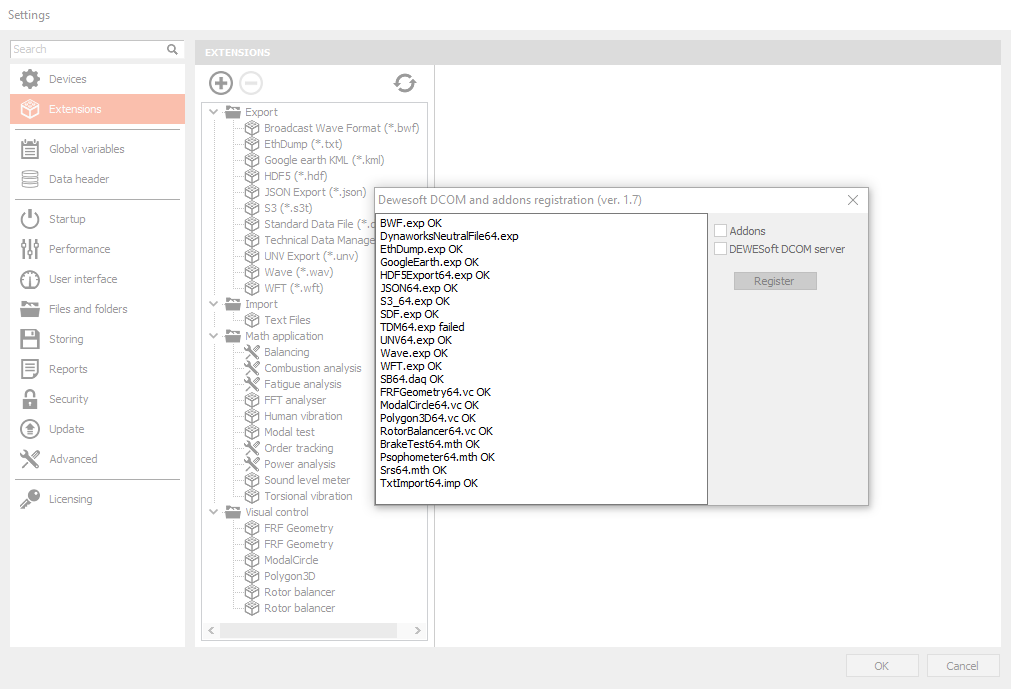Screen dimensions: 1011x689
Task: Click the Security padlock icon
Action: (x=30, y=399)
